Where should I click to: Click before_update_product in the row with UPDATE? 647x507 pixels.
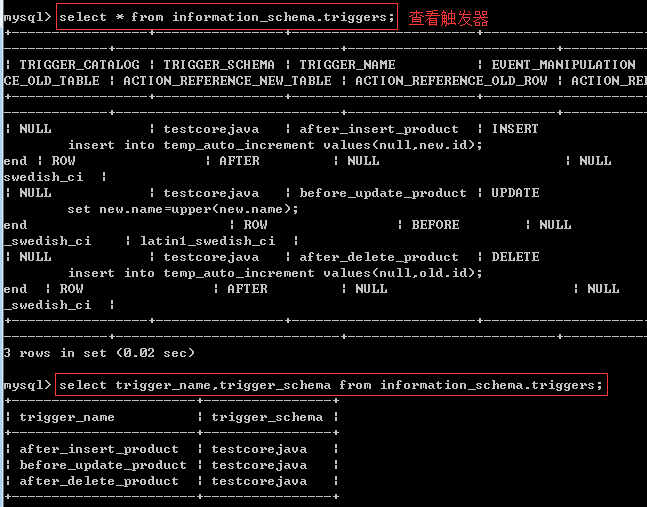click(x=383, y=193)
